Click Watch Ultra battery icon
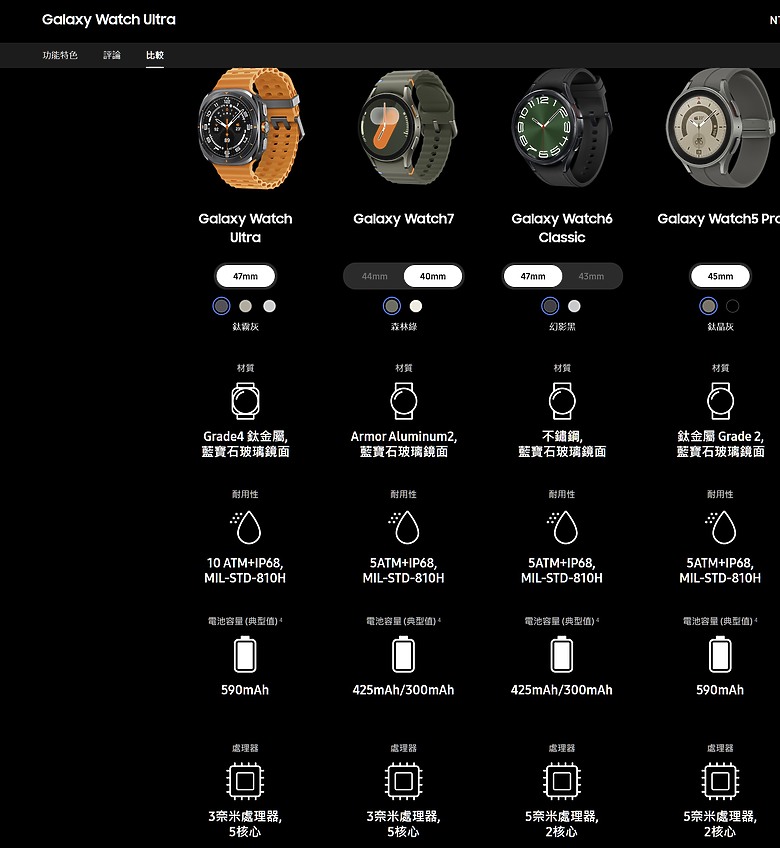 click(x=245, y=655)
